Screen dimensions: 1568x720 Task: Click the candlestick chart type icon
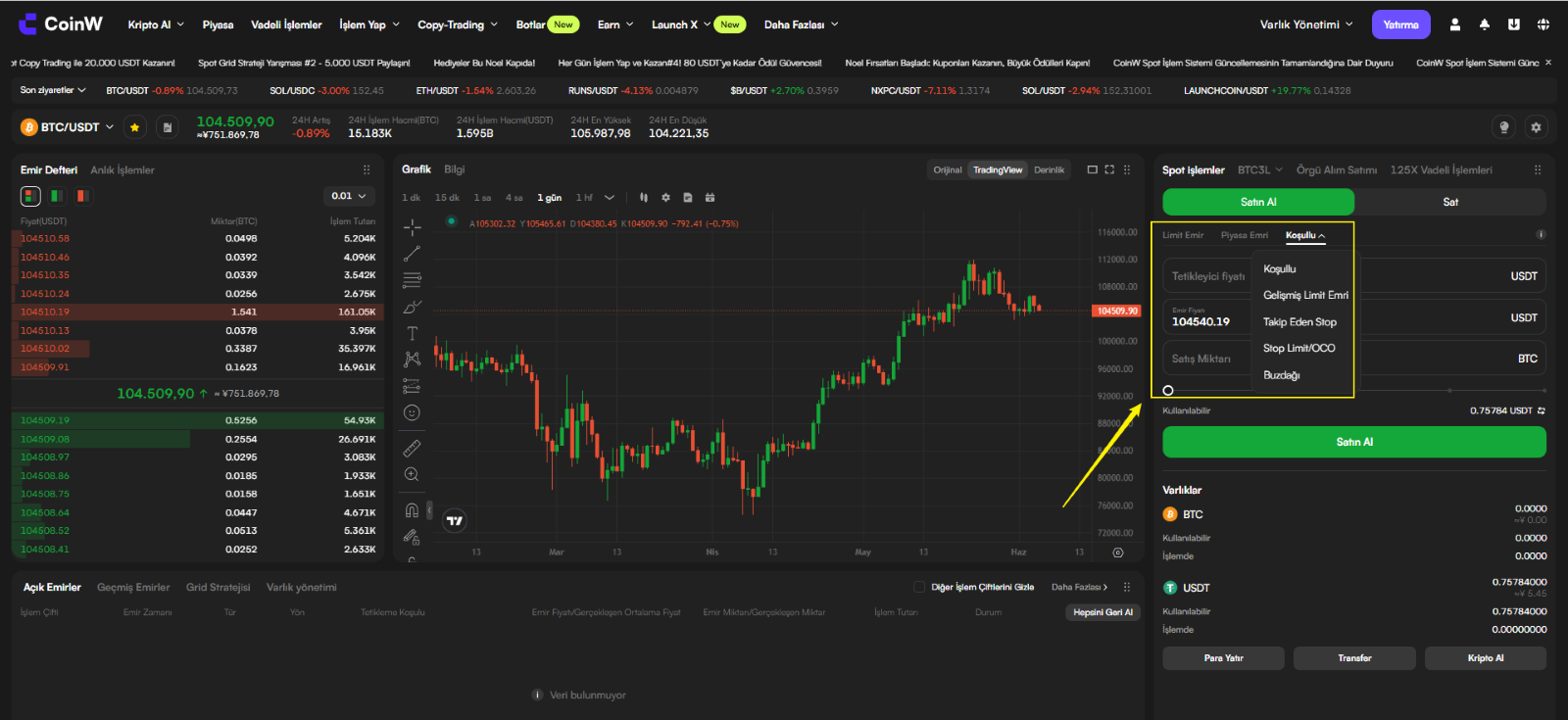[644, 198]
